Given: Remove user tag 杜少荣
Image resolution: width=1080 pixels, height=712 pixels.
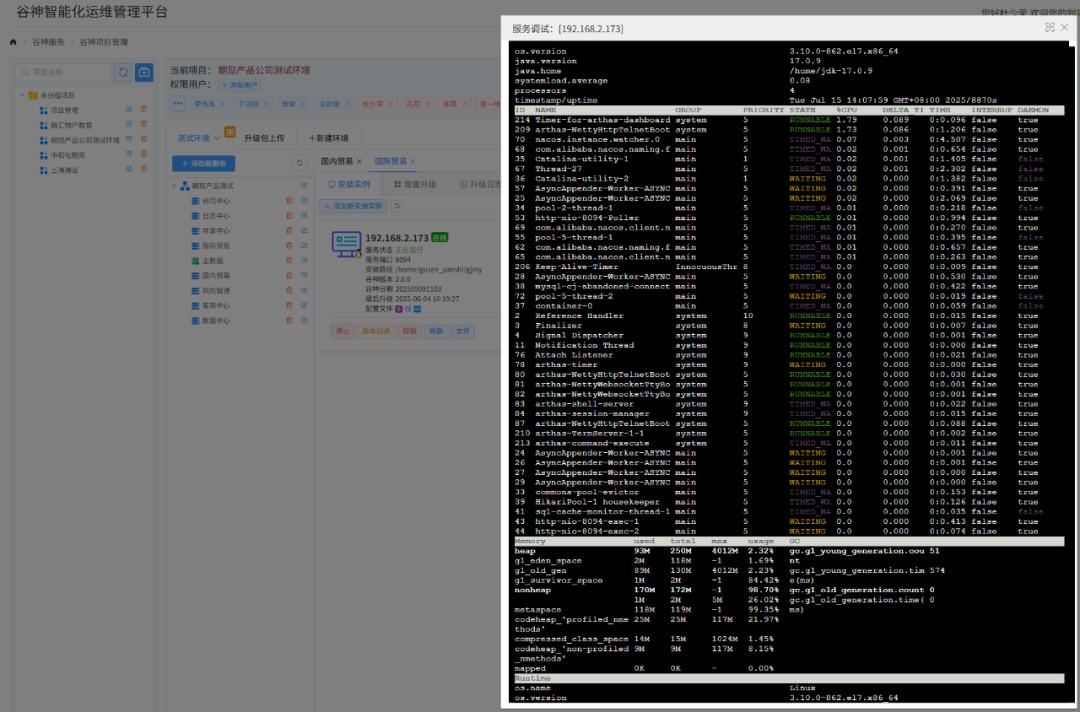Looking at the screenshot, I should tap(391, 104).
